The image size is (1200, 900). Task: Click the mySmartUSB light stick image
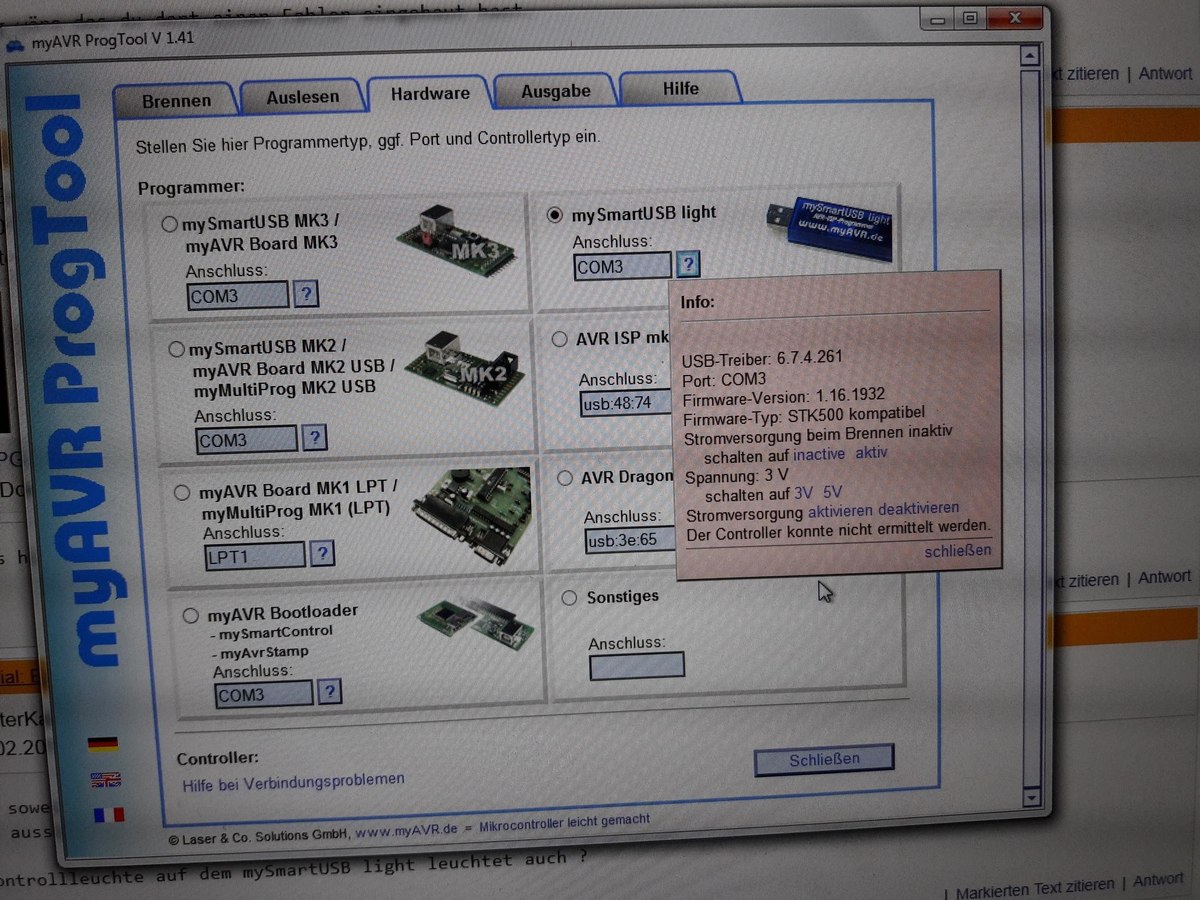point(830,227)
